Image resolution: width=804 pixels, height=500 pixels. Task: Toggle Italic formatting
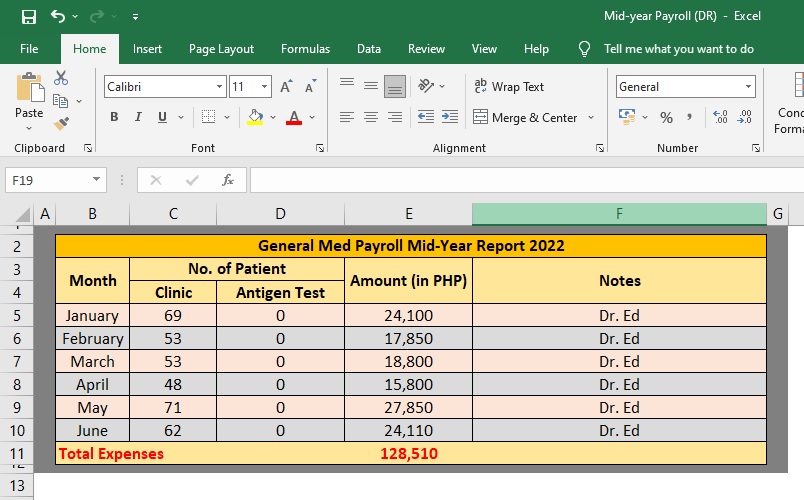pos(138,117)
